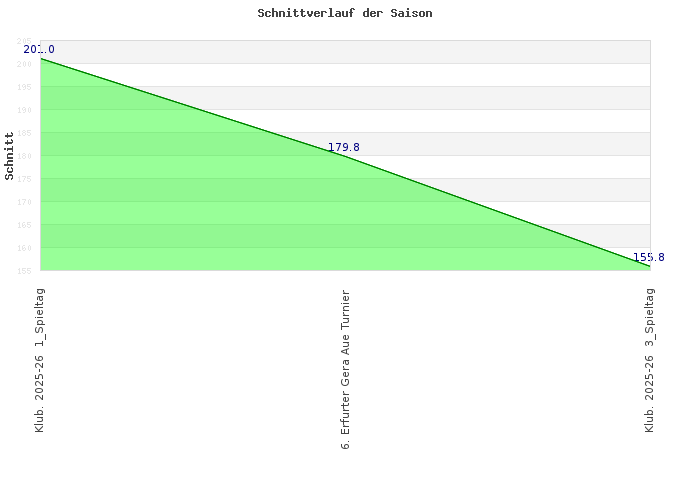Select '6. Erfurter Gera Aue Turnier' label
Image resolution: width=690 pixels, height=500 pixels.
(x=345, y=369)
